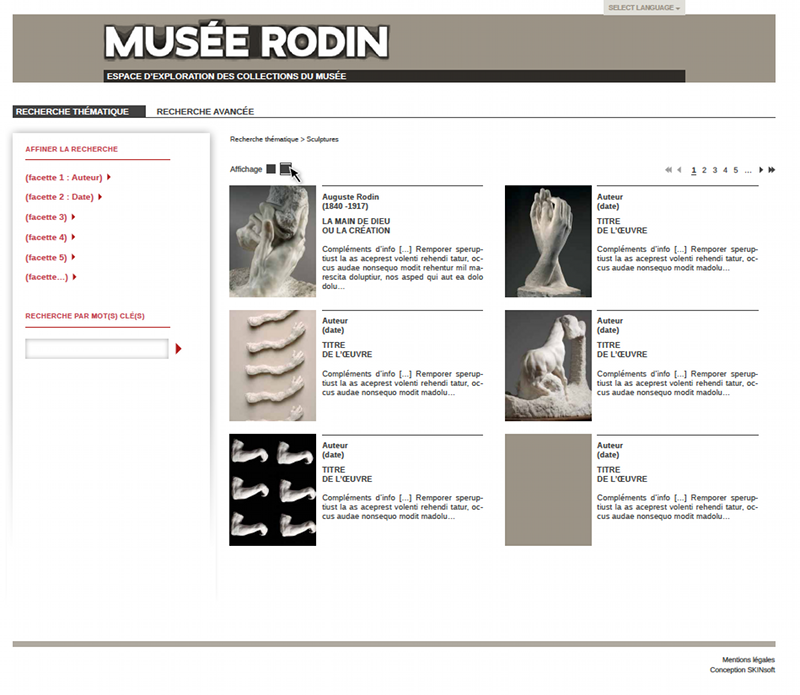
Task: Expand facette 2 : Date filter
Action: [x=64, y=197]
